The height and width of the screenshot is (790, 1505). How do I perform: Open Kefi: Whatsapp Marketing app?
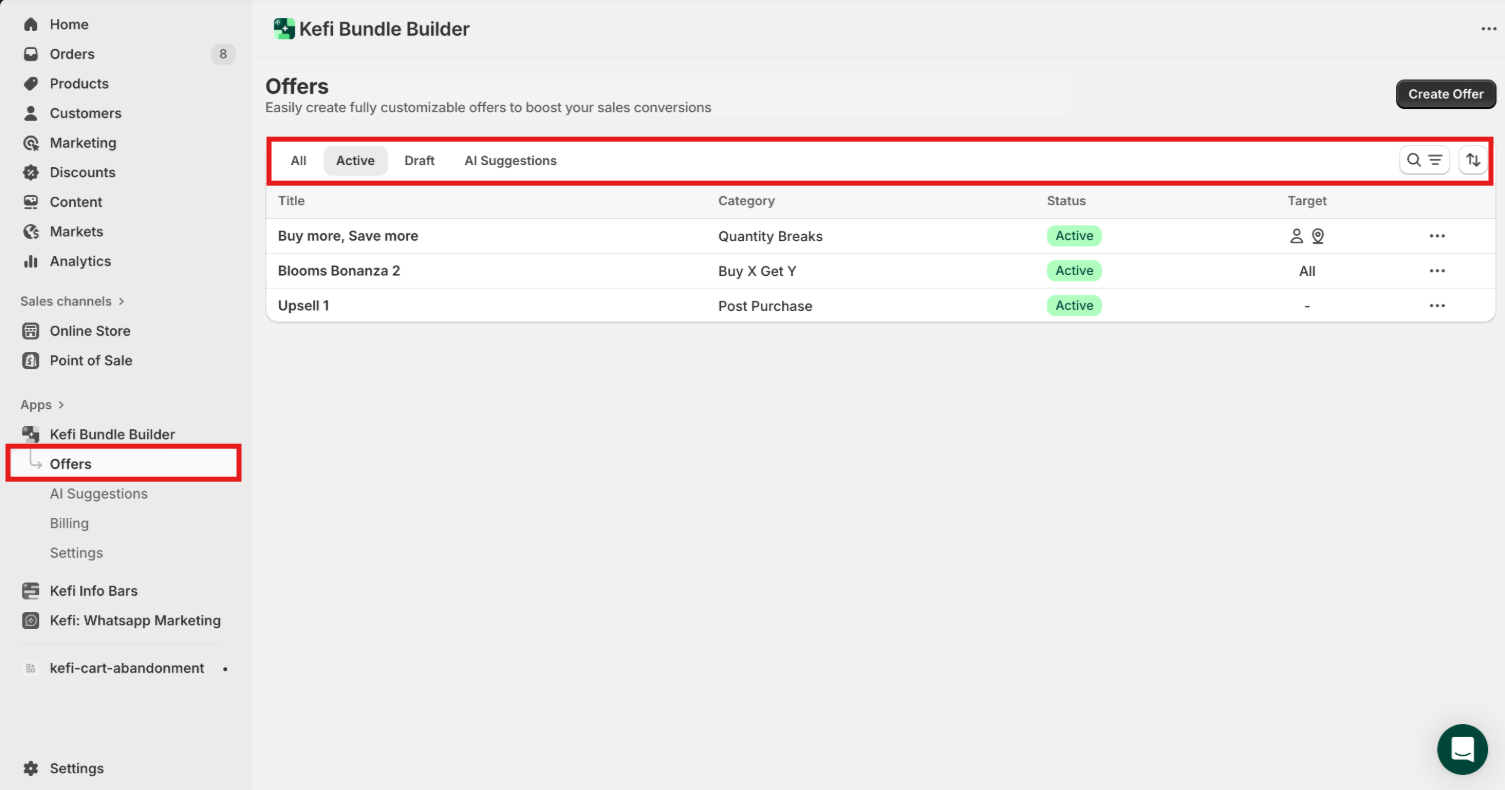pyautogui.click(x=134, y=621)
